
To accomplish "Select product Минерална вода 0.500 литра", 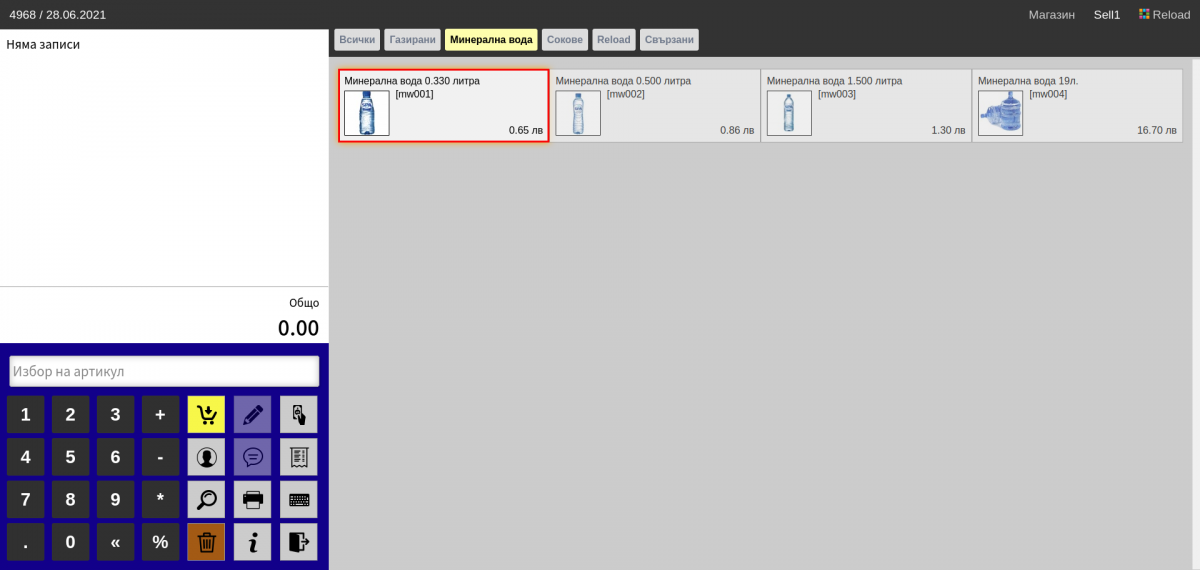I will pos(655,106).
